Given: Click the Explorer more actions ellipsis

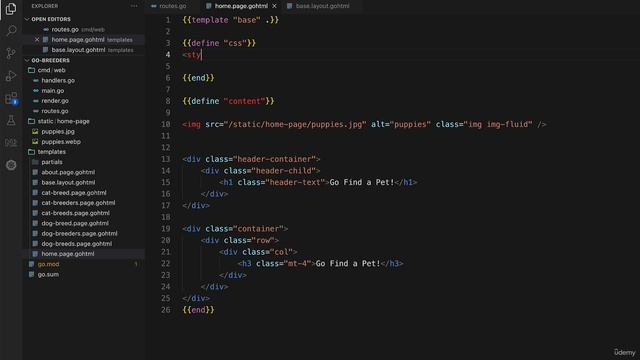Looking at the screenshot, I should coord(134,6).
